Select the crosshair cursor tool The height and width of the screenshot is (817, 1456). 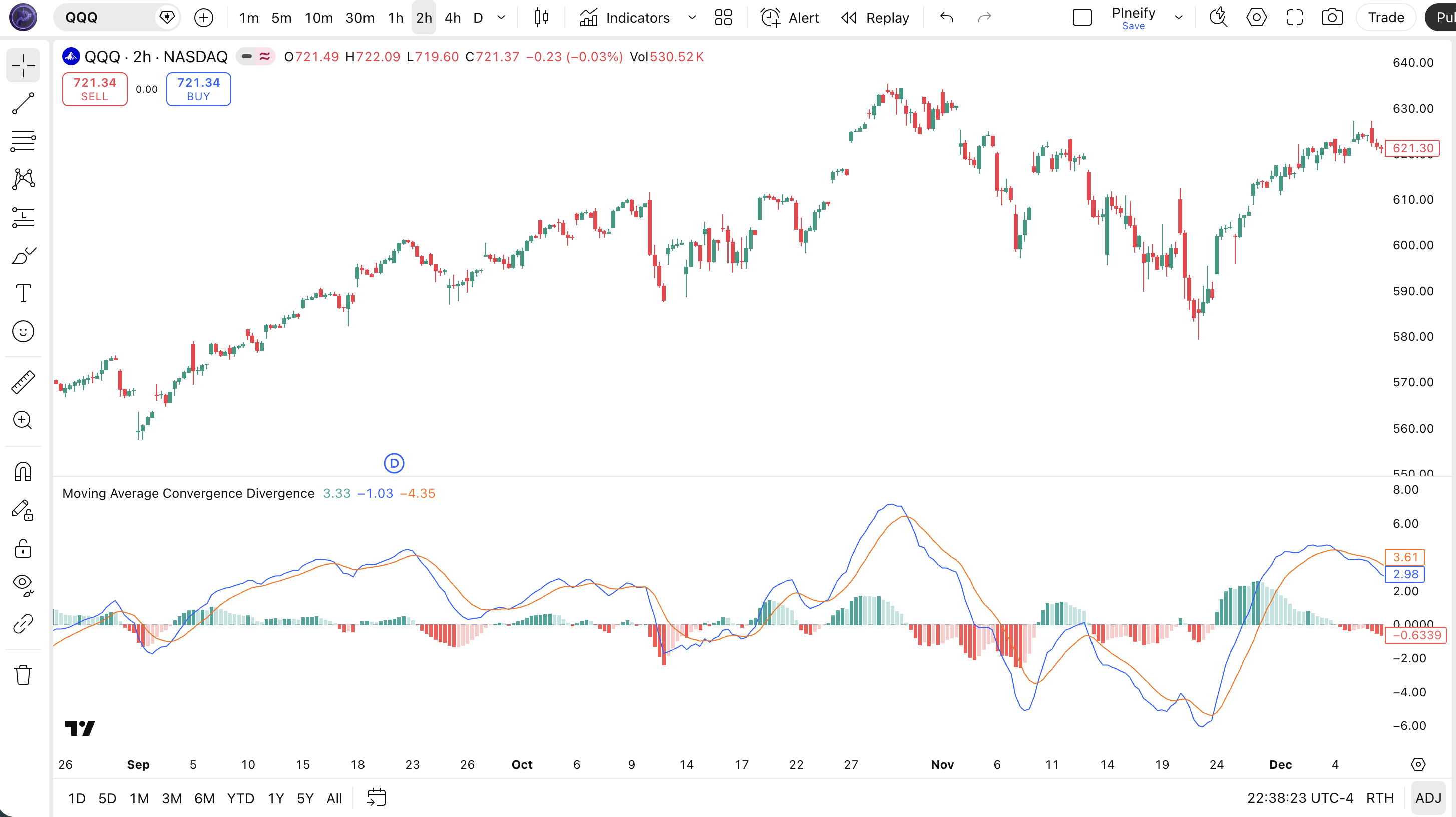pyautogui.click(x=23, y=65)
